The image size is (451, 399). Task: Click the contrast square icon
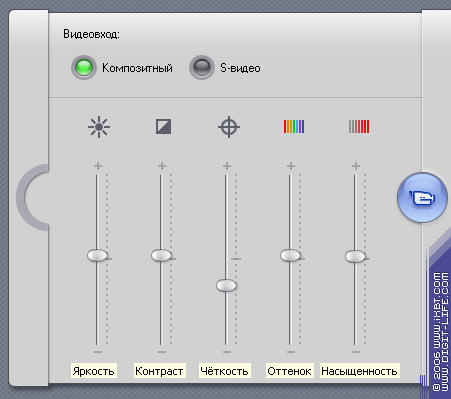click(164, 127)
